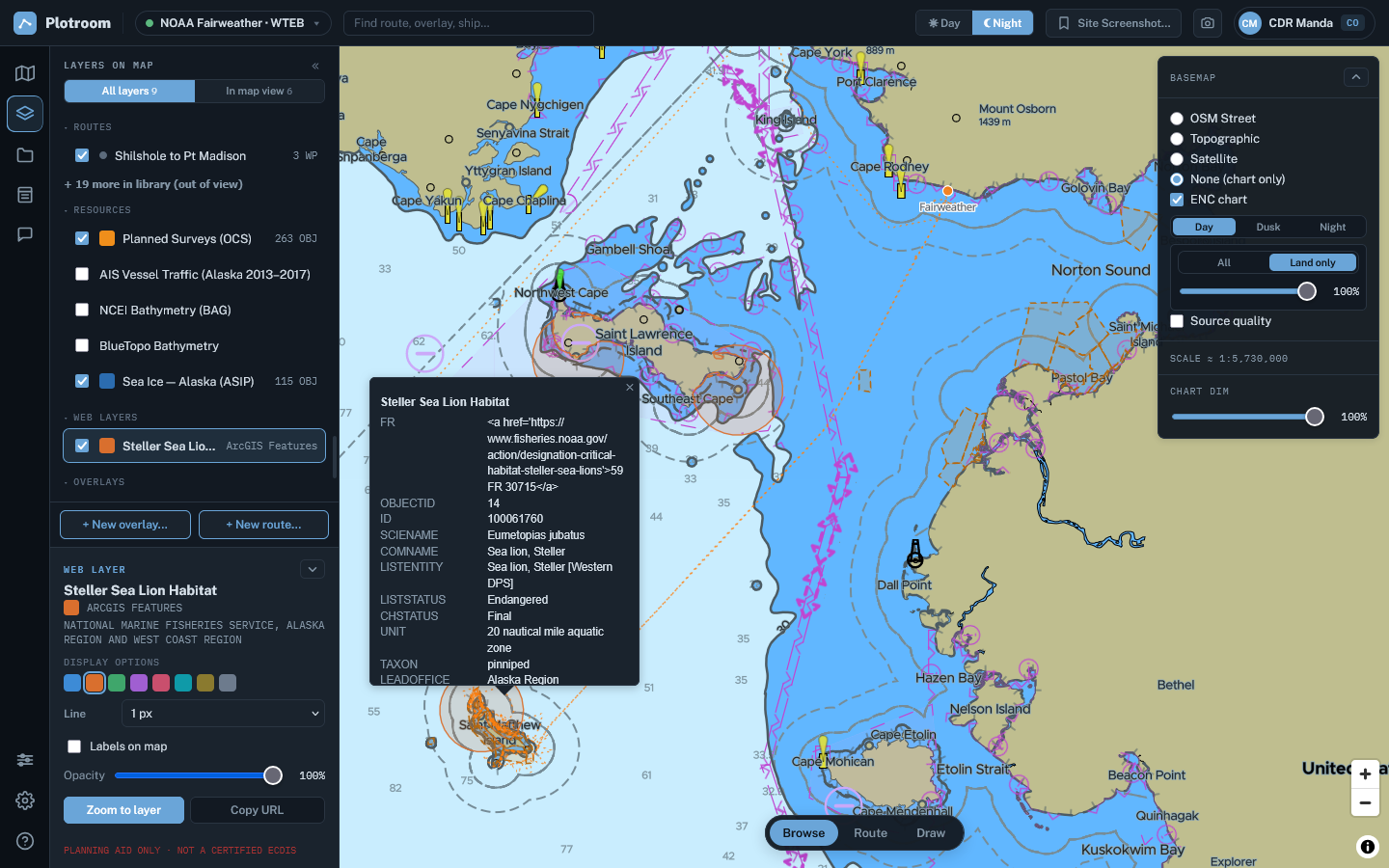Viewport: 1389px width, 868px height.
Task: Switch to Day display mode
Action: pos(944,23)
